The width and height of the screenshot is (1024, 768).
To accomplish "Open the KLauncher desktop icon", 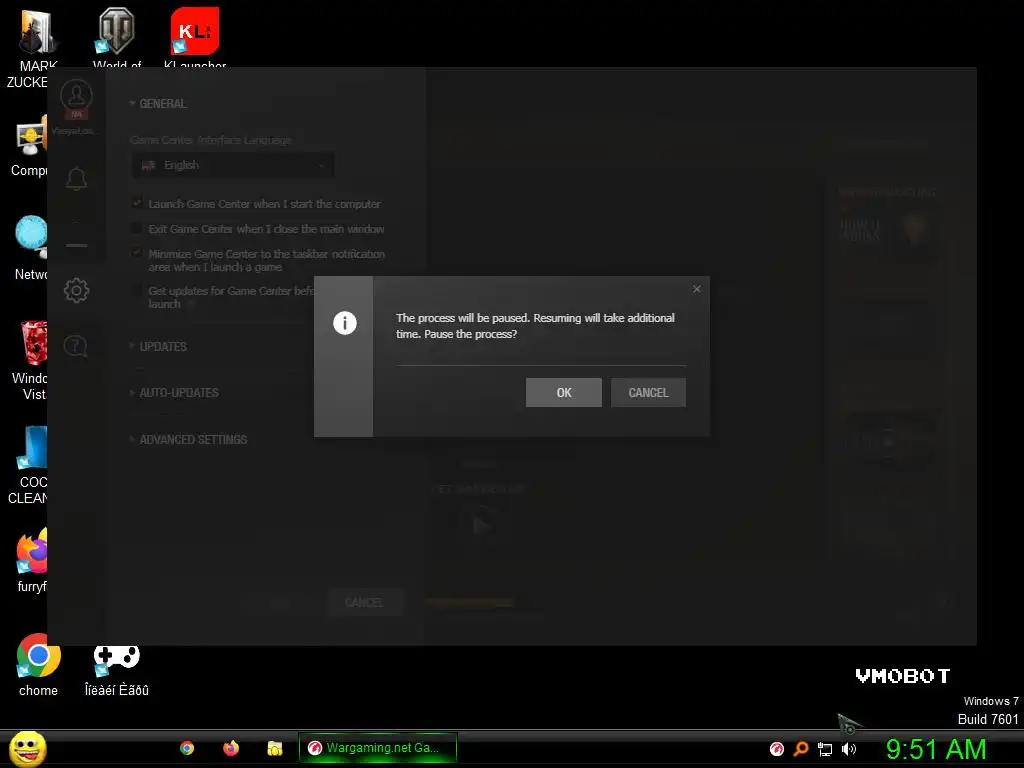I will pos(195,39).
